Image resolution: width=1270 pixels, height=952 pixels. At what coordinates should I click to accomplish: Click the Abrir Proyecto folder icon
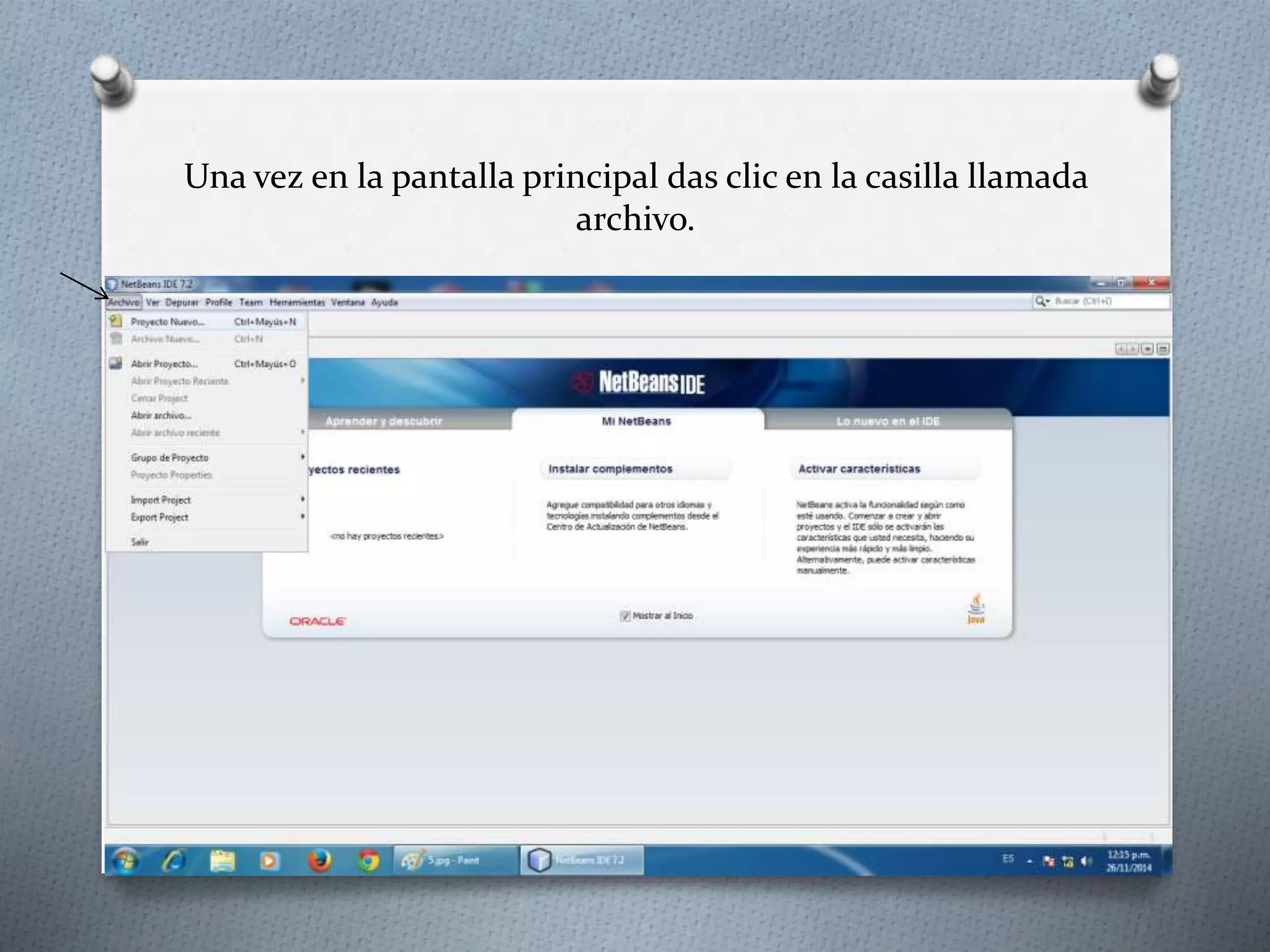(x=115, y=363)
